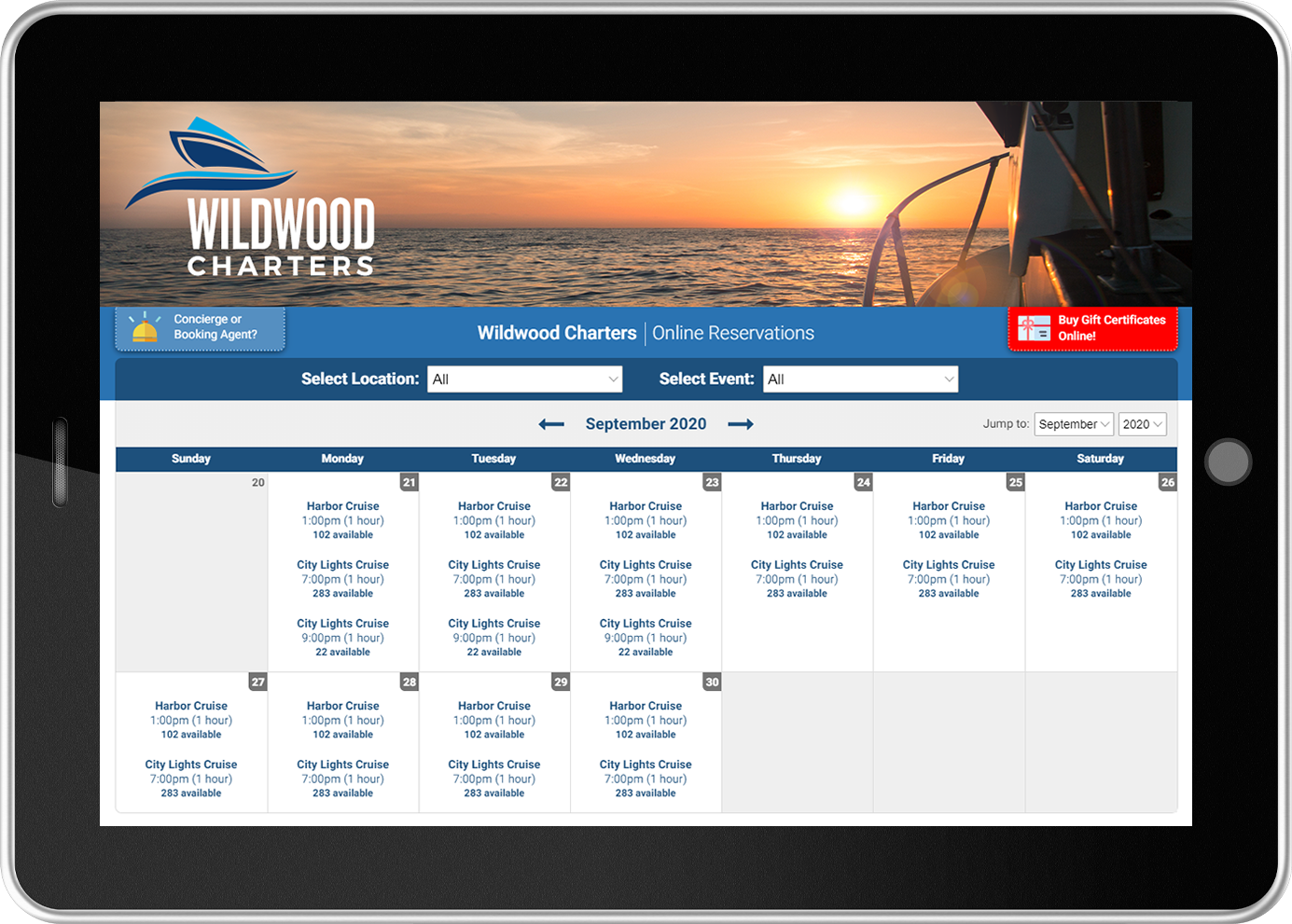Click the date number 20 on Sunday
This screenshot has width=1292, height=924.
click(x=258, y=482)
